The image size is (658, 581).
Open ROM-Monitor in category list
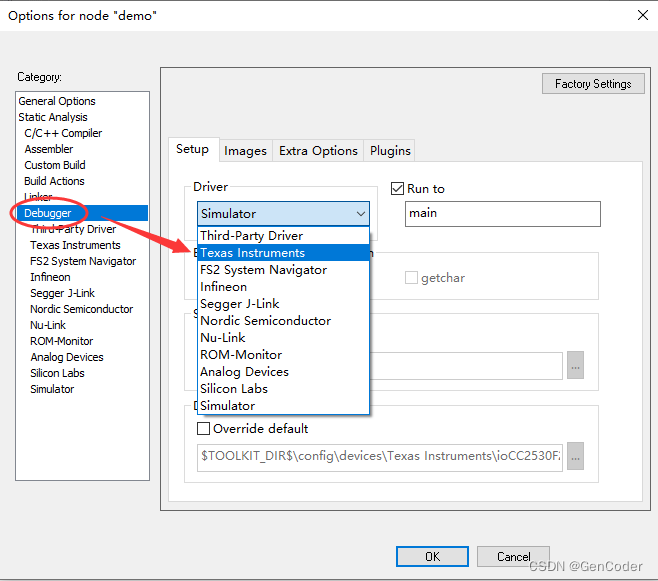(x=62, y=341)
